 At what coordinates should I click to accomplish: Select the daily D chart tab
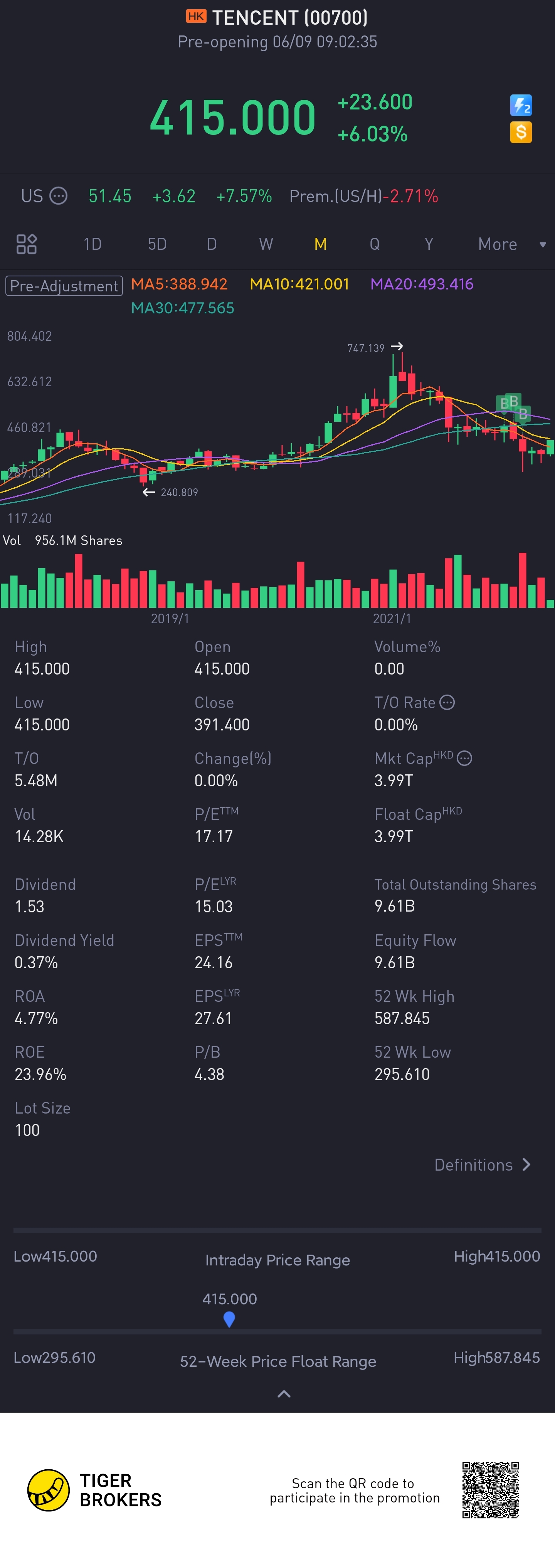tap(212, 244)
